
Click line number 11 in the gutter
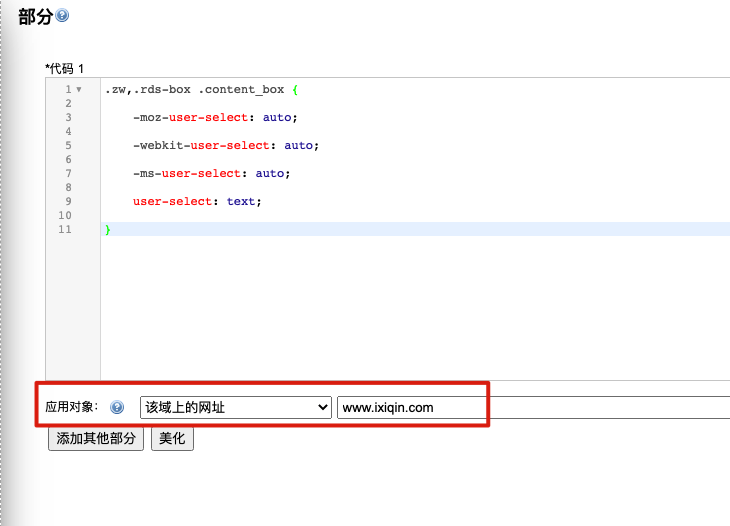click(x=65, y=230)
